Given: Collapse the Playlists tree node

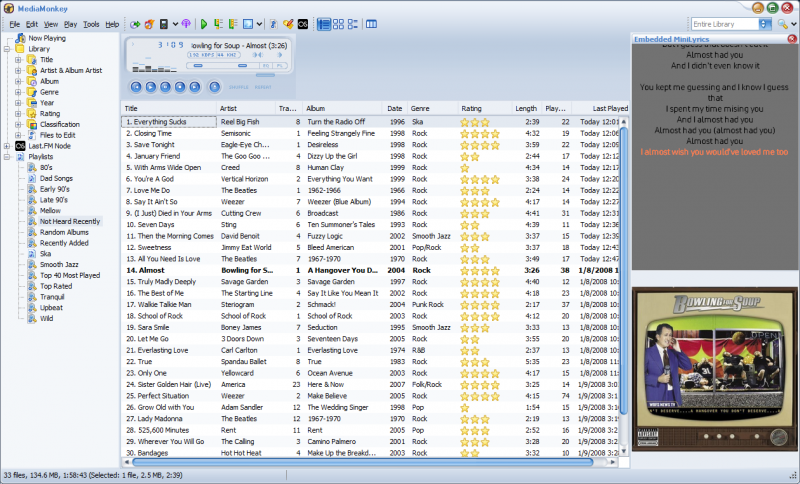Looking at the screenshot, I should 7,156.
